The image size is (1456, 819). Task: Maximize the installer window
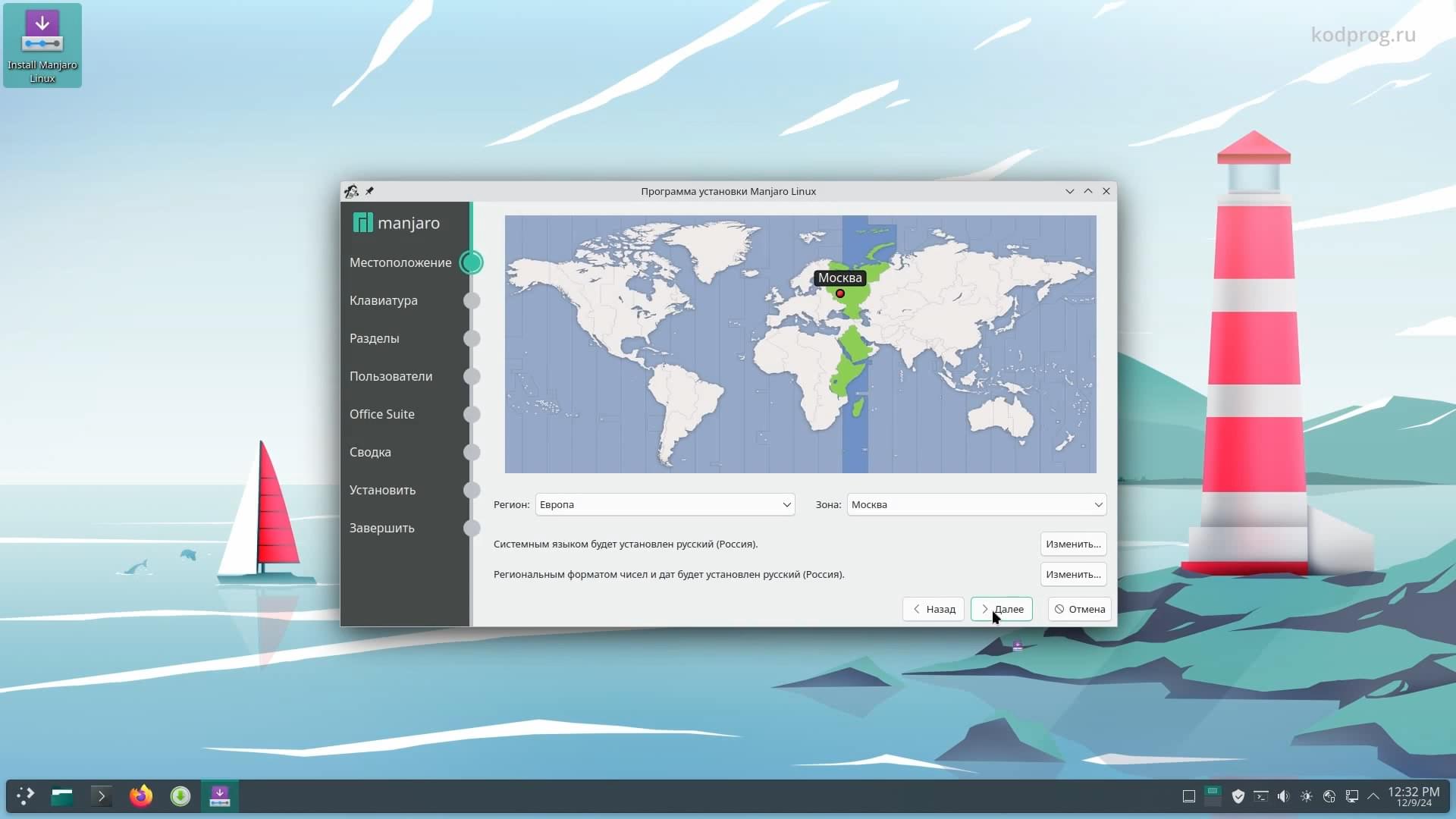tap(1088, 192)
